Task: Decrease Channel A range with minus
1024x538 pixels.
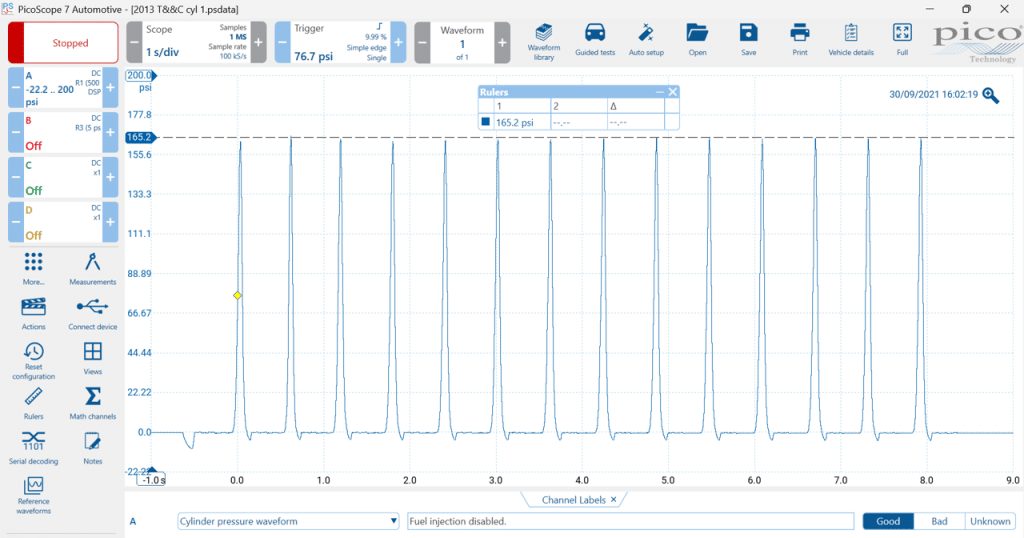Action: [16, 87]
